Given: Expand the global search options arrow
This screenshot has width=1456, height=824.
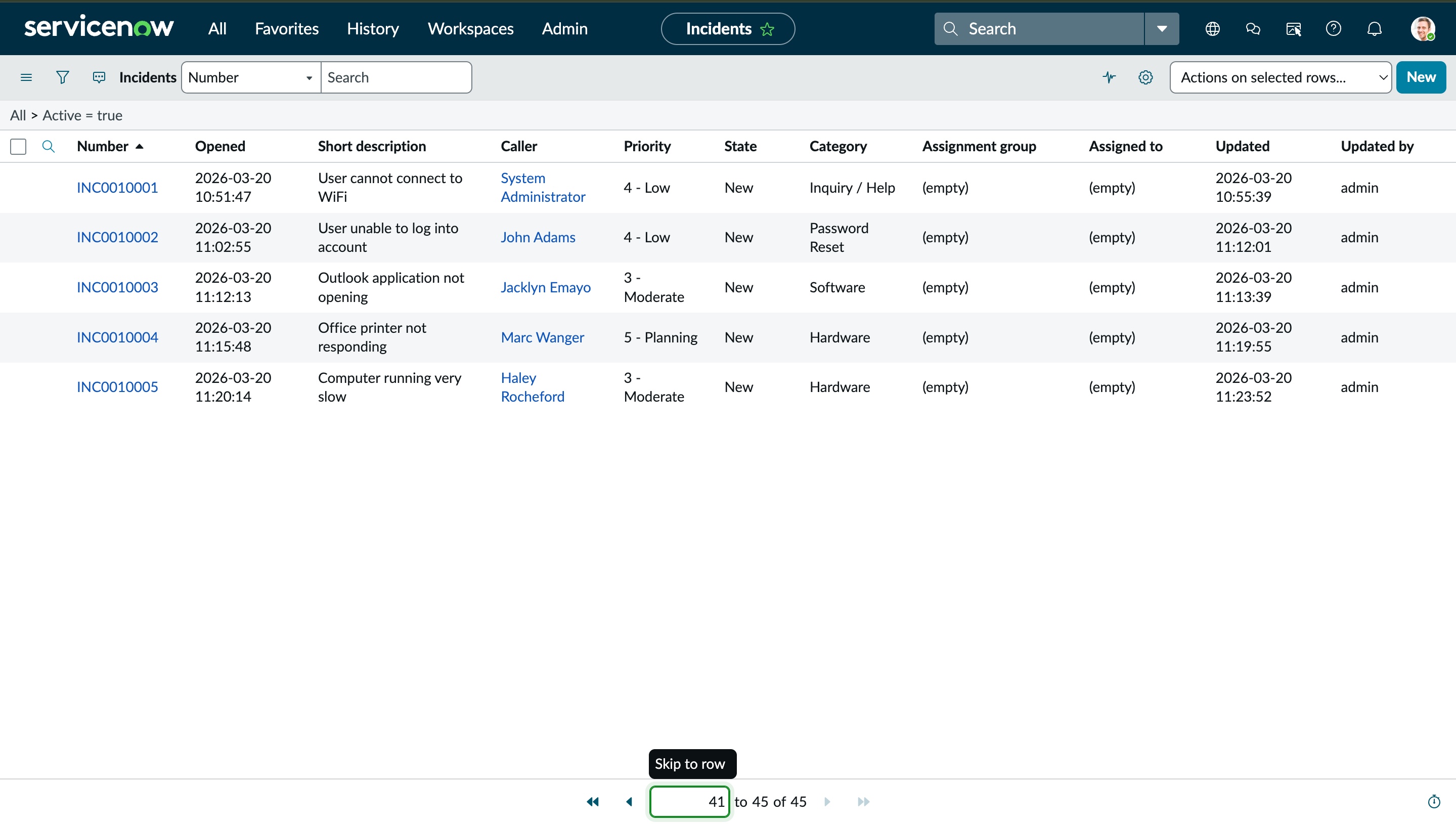Looking at the screenshot, I should [1162, 28].
